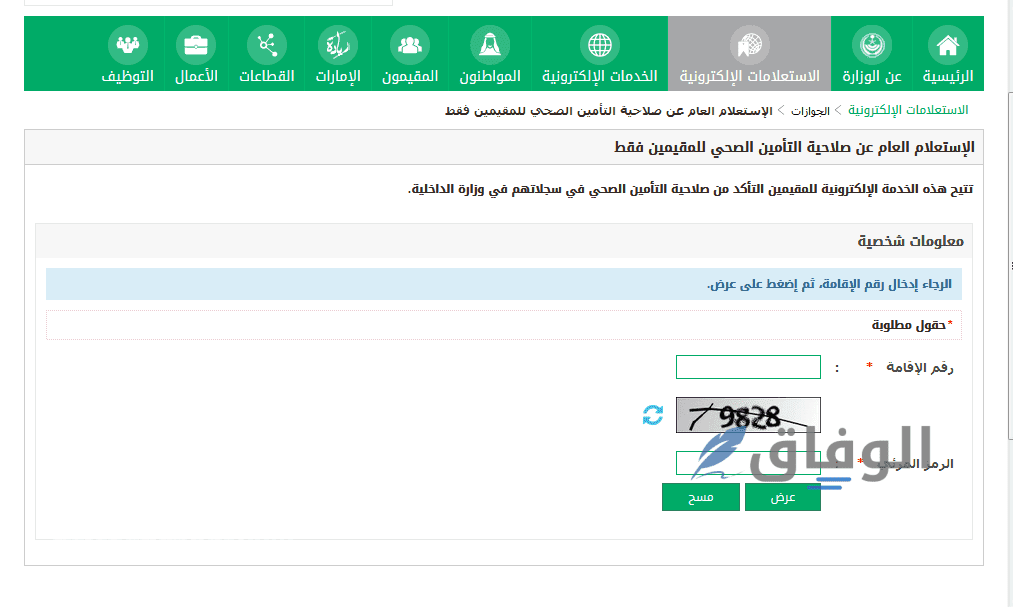This screenshot has height=607, width=1013.
Task: Click the home icon for الرئيسية
Action: click(x=947, y=45)
